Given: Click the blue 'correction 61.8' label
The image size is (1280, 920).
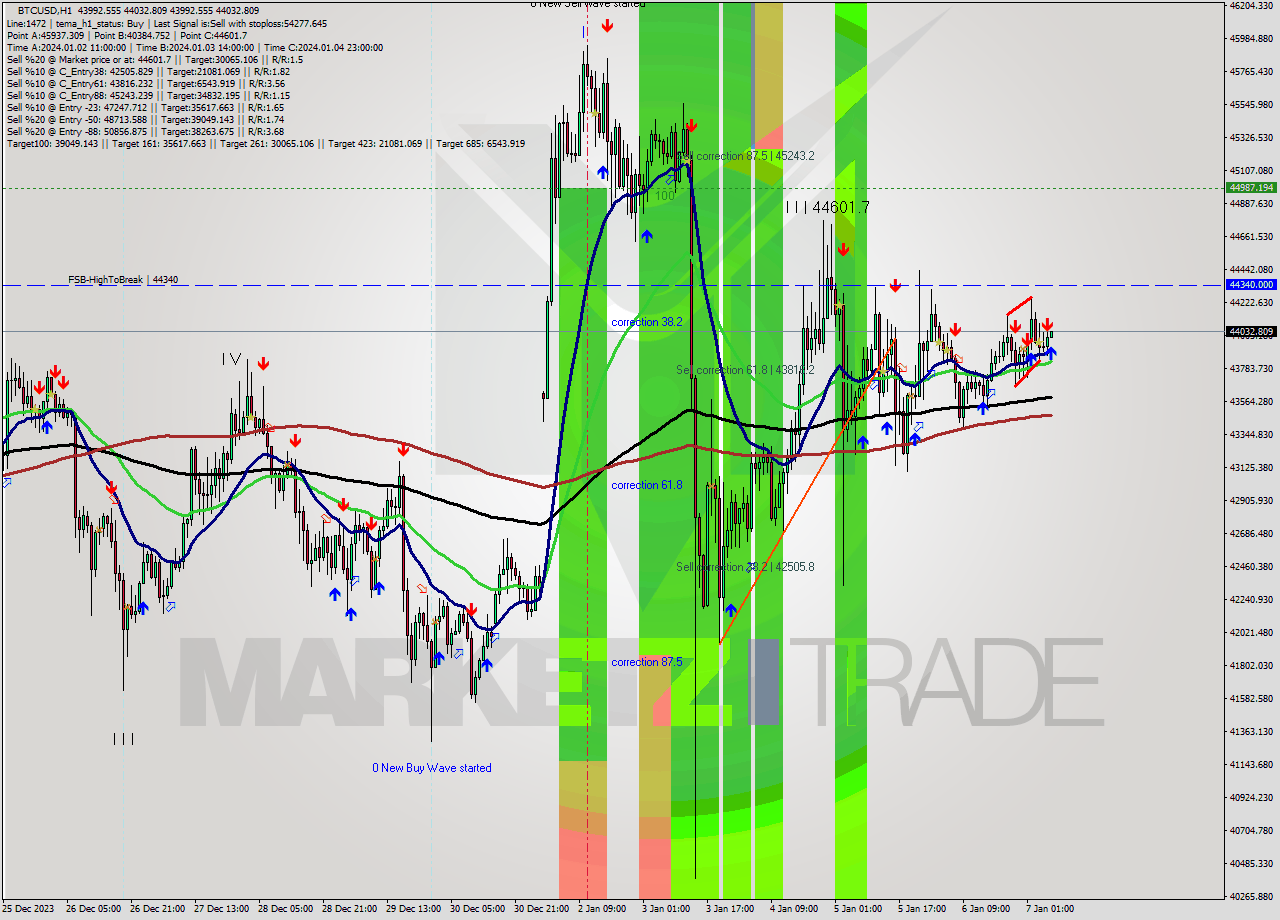Looking at the screenshot, I should tap(647, 485).
